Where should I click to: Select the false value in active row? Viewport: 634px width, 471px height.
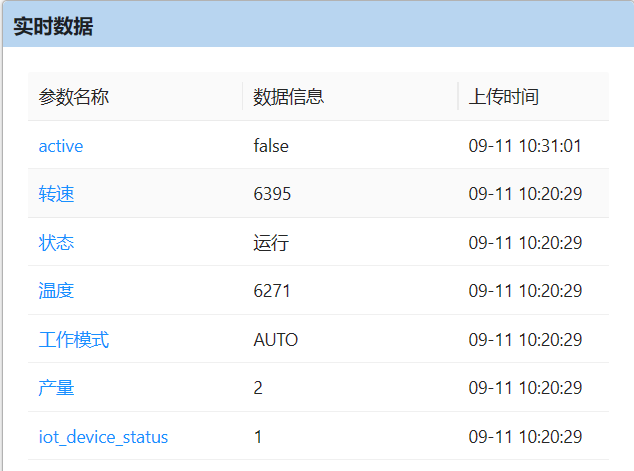[271, 146]
